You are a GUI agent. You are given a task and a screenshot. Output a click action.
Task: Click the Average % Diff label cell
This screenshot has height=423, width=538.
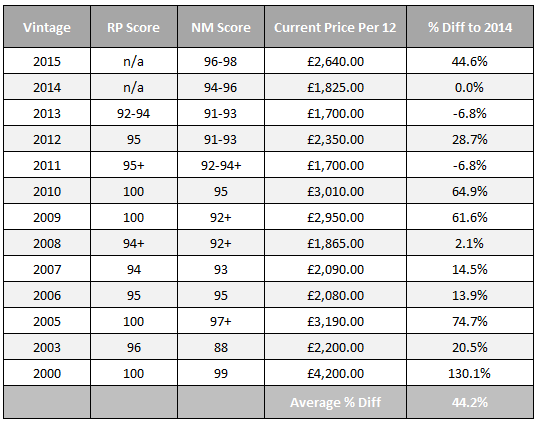click(336, 402)
